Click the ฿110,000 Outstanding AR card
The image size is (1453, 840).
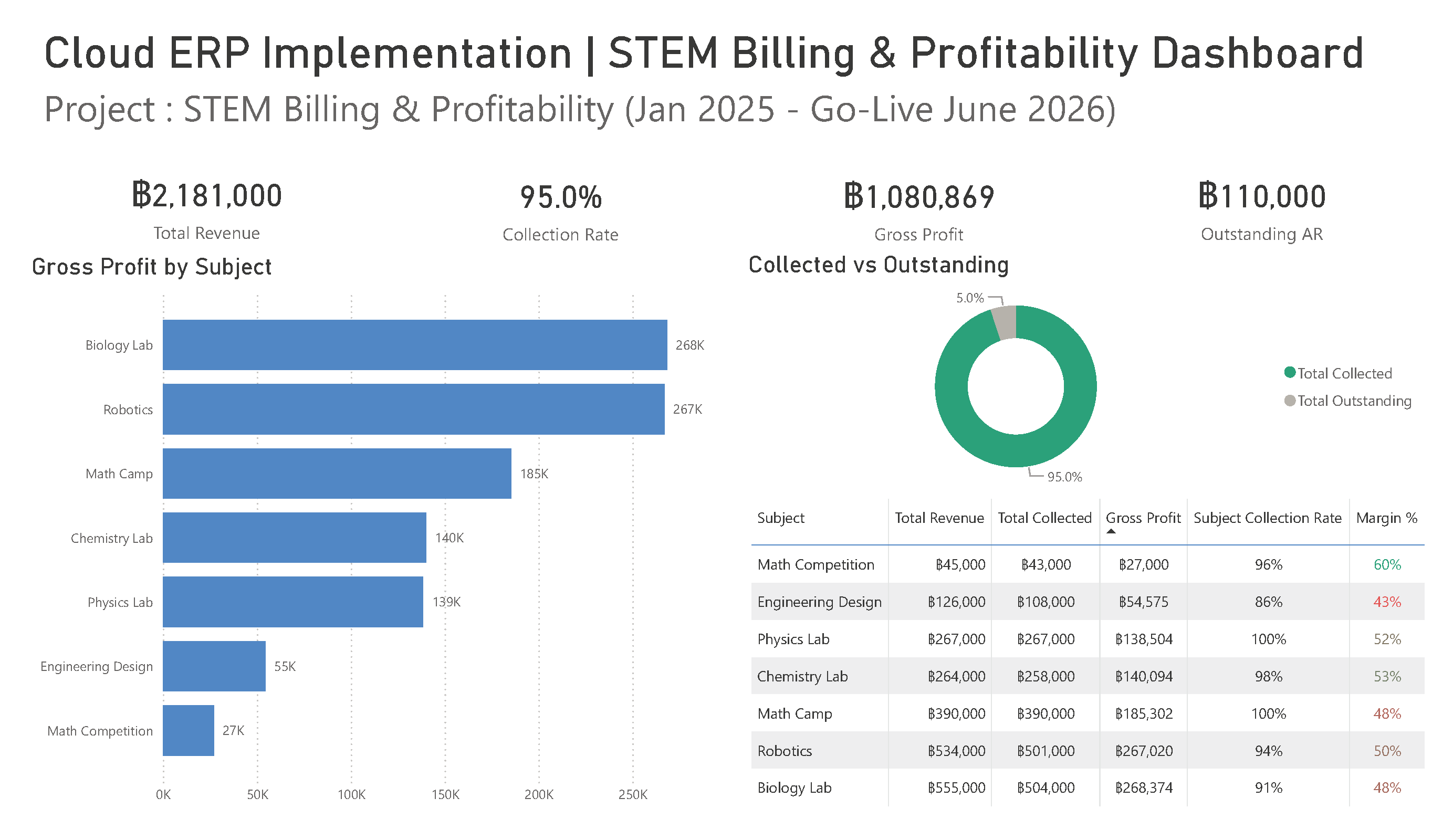tap(1261, 211)
